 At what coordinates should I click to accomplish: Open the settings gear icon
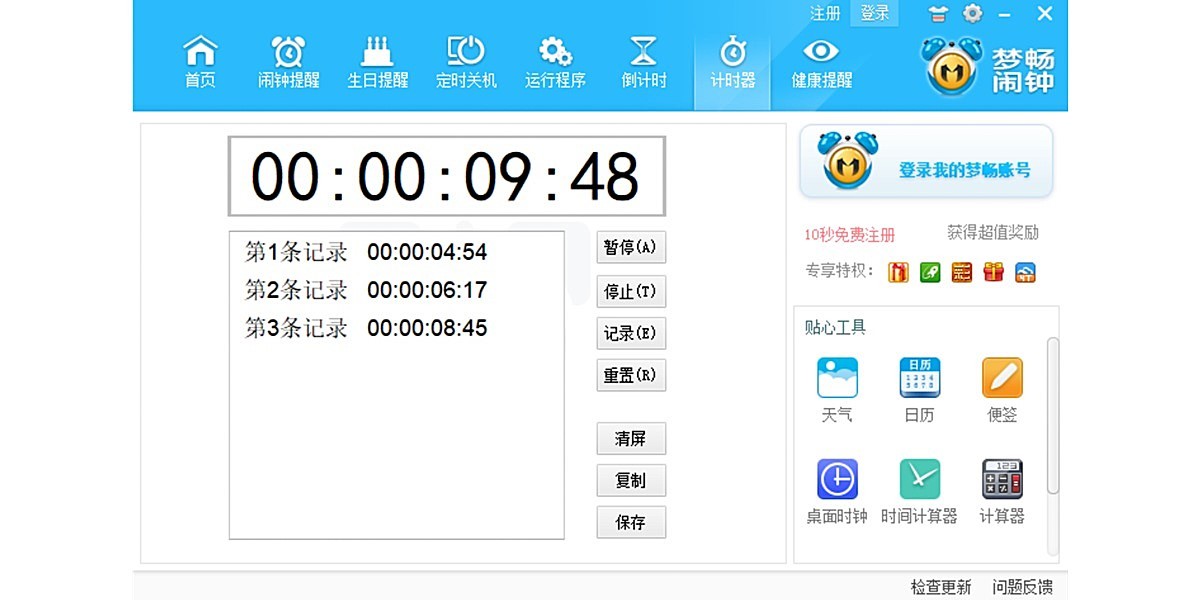968,13
